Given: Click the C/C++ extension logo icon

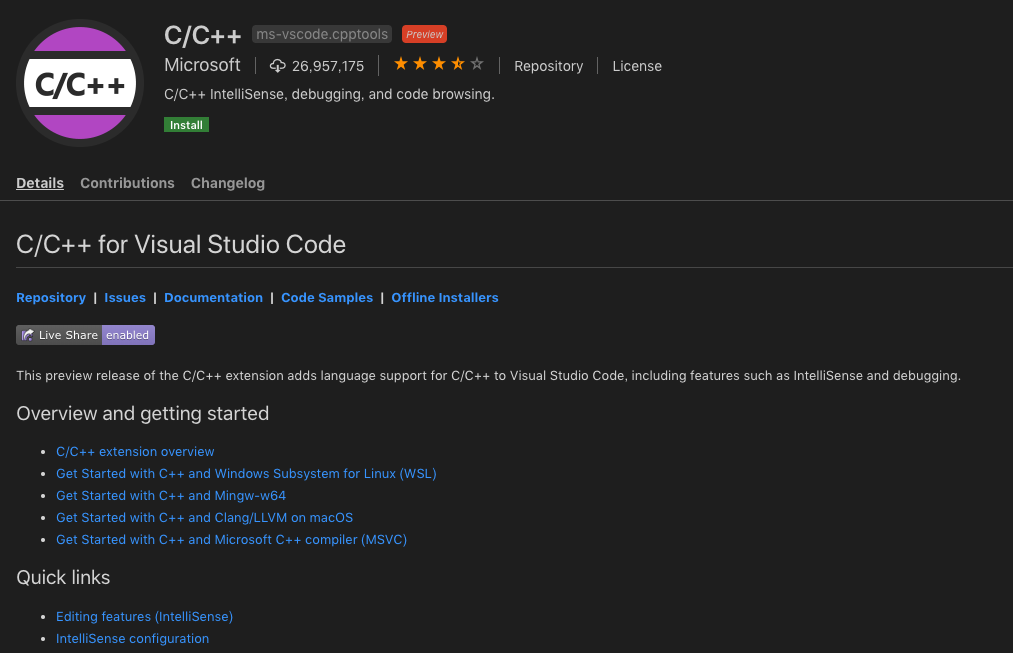Looking at the screenshot, I should pos(80,83).
